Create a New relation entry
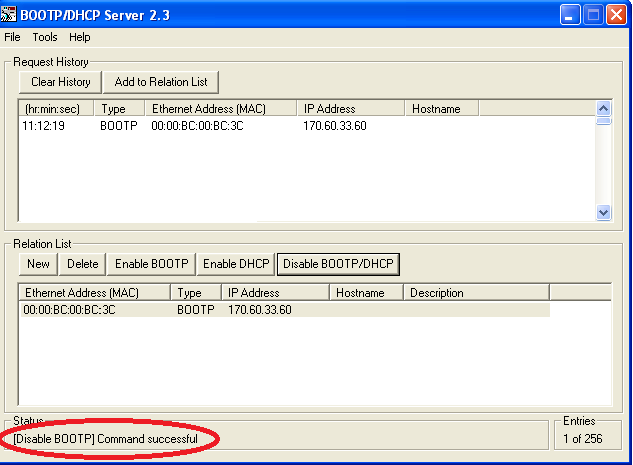The width and height of the screenshot is (633, 465). pos(38,264)
